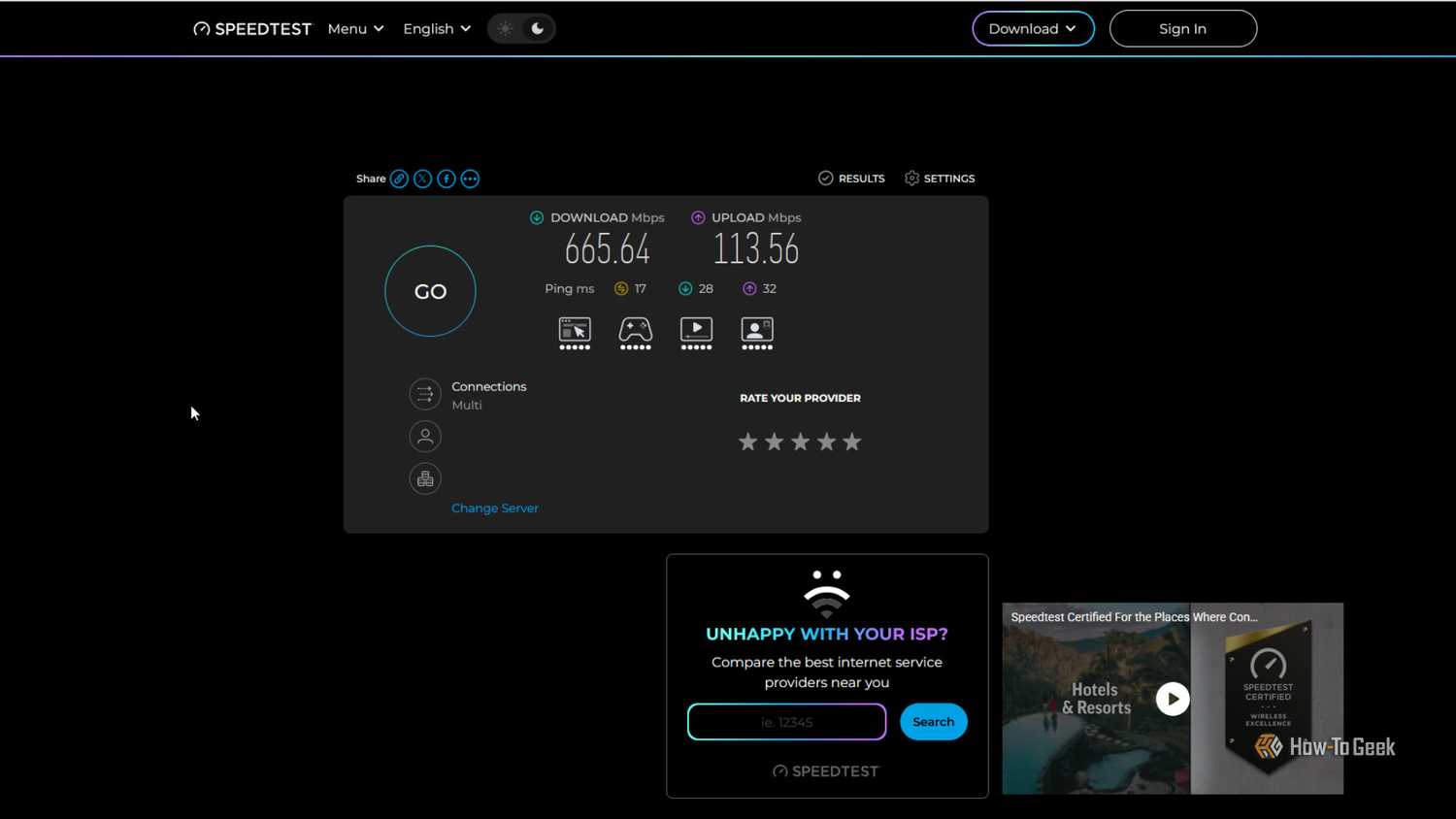Rate provider five stars

852,442
